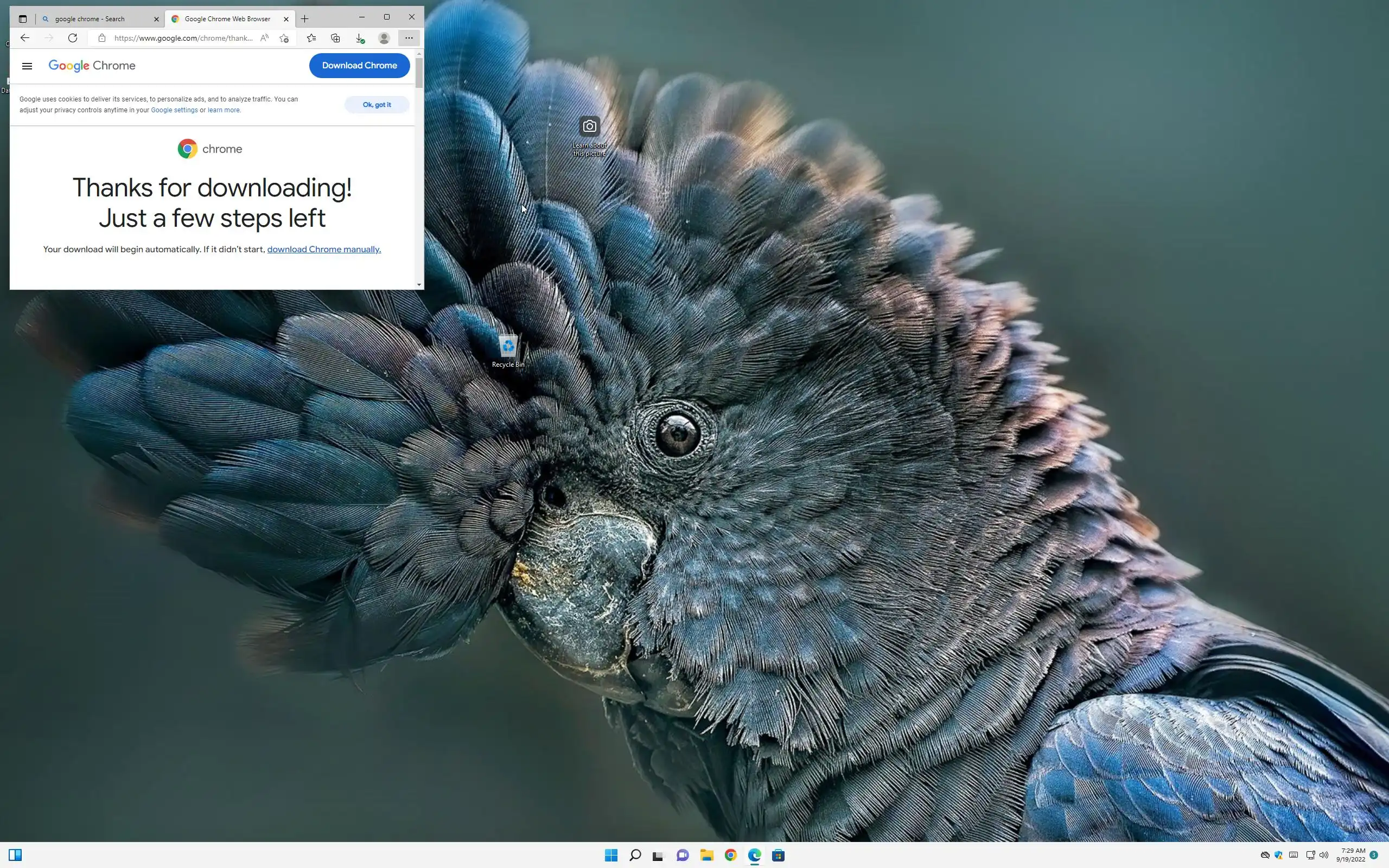Click the blue Download Chrome button

[x=359, y=66]
